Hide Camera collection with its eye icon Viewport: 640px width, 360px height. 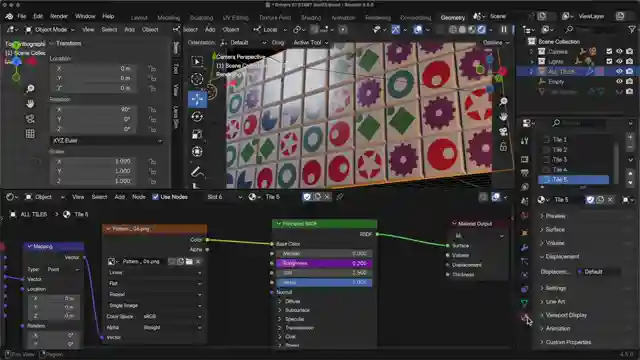[619, 51]
